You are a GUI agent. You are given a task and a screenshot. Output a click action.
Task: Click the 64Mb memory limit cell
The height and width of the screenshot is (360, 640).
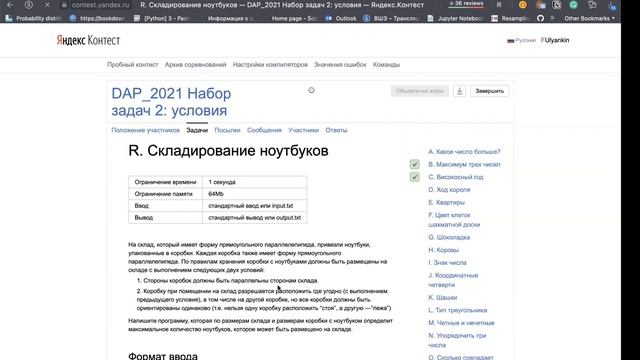coord(255,194)
